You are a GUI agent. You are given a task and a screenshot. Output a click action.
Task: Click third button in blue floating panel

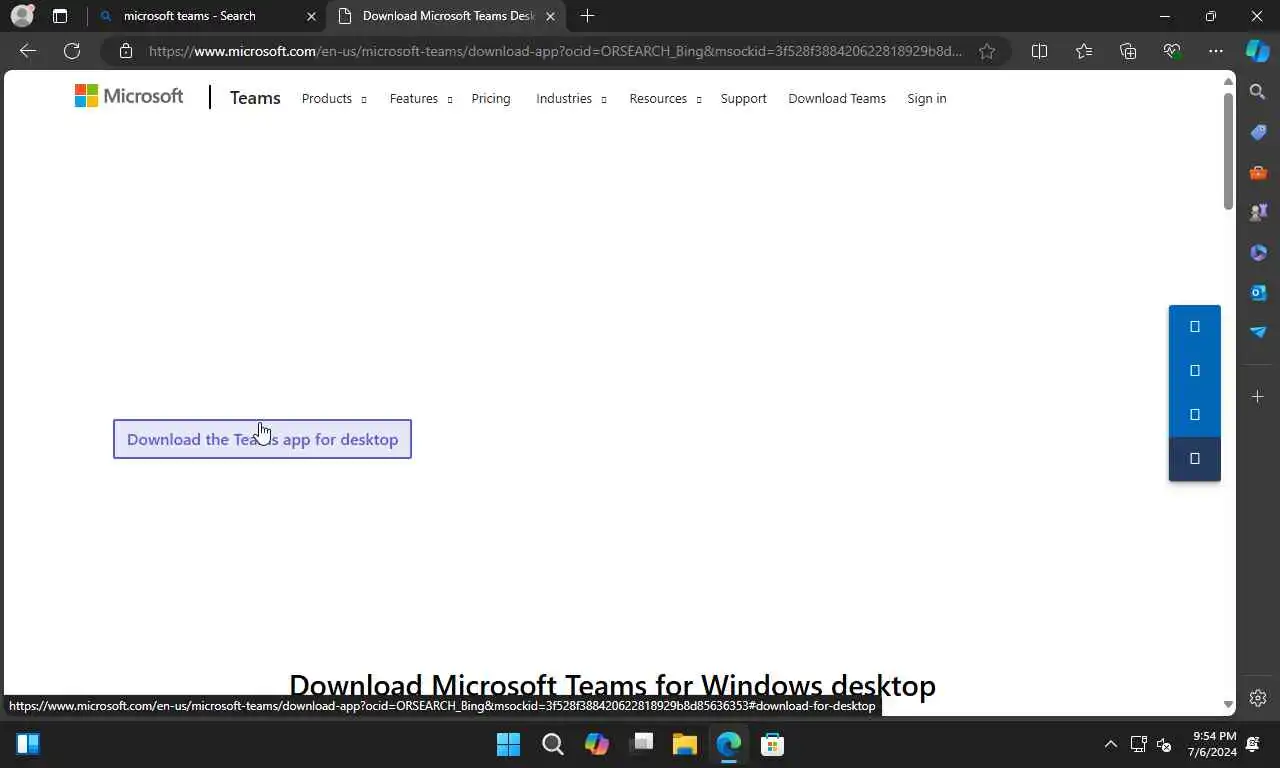coord(1194,415)
